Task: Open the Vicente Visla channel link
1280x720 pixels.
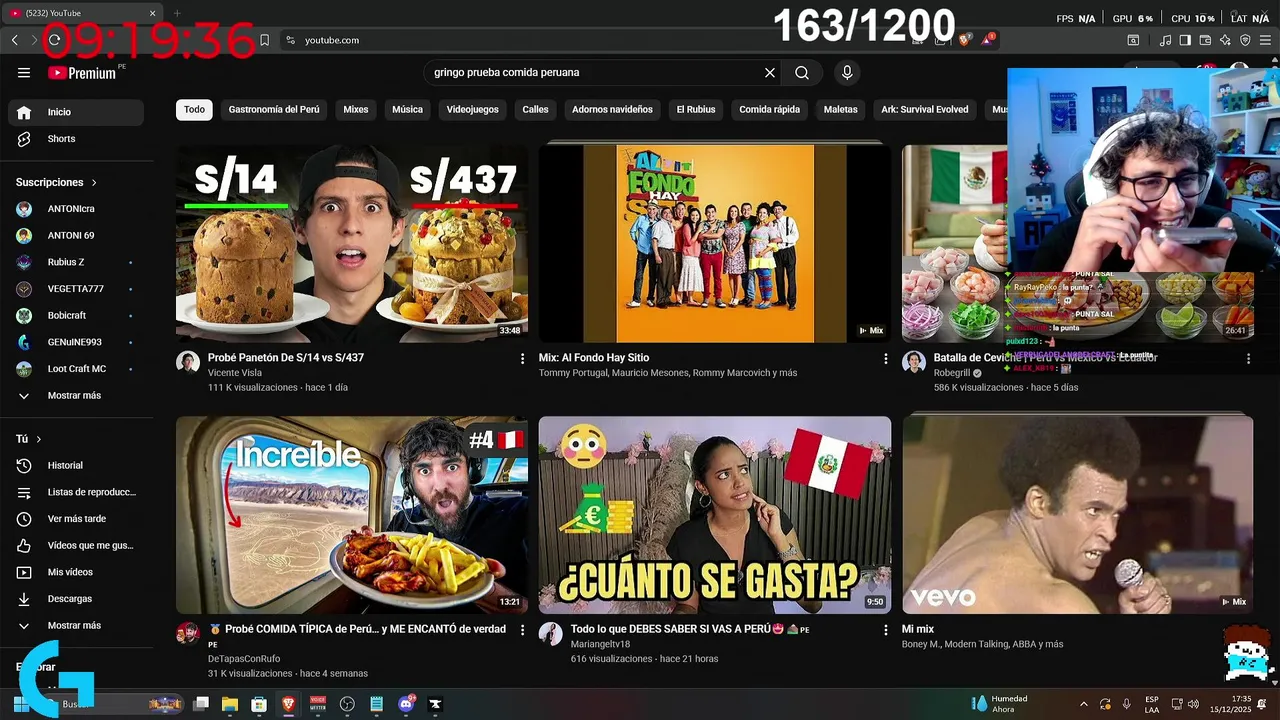Action: click(x=235, y=373)
